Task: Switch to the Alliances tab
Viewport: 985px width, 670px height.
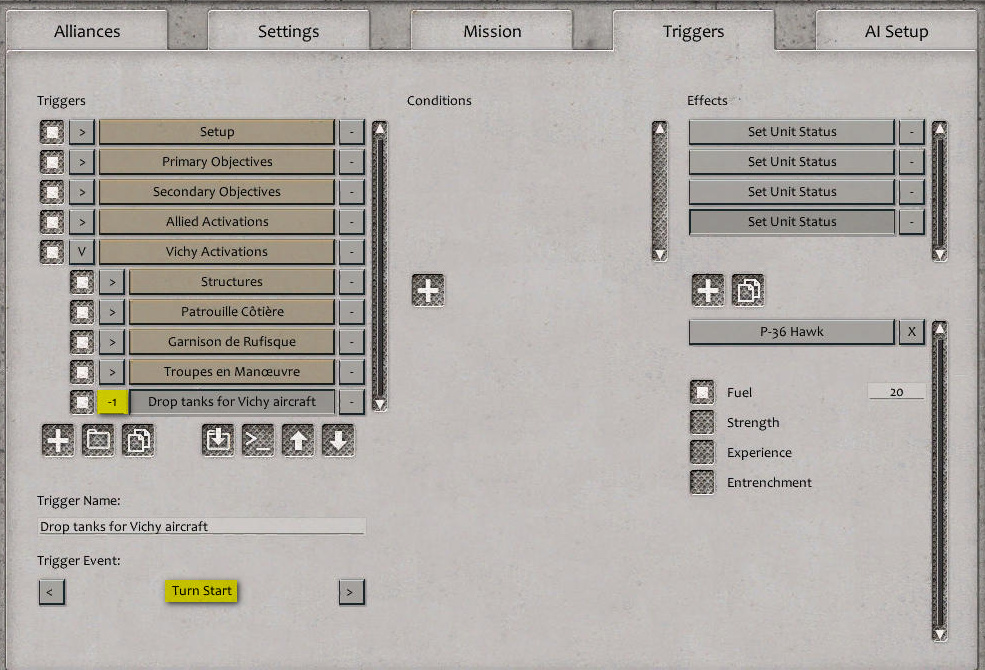Action: [x=87, y=31]
